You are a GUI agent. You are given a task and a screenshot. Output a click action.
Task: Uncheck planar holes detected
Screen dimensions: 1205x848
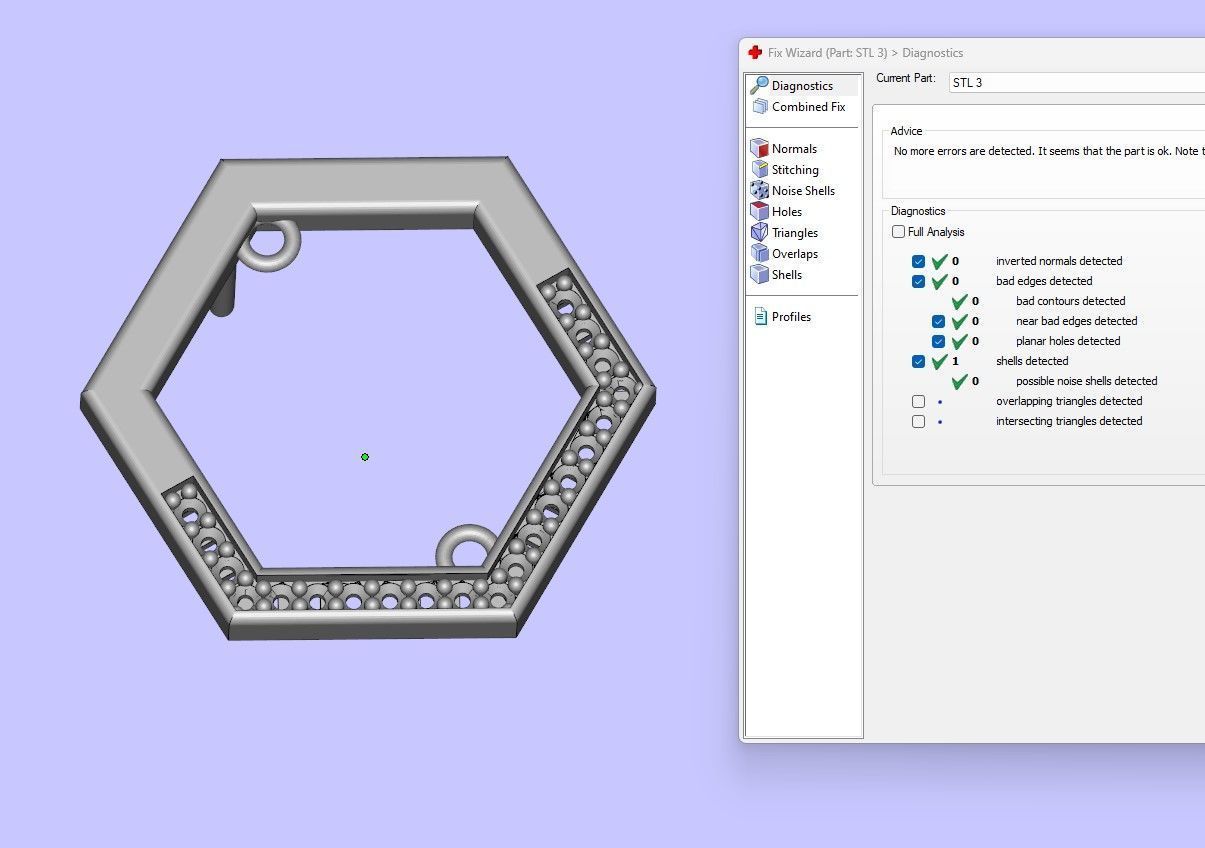point(939,342)
